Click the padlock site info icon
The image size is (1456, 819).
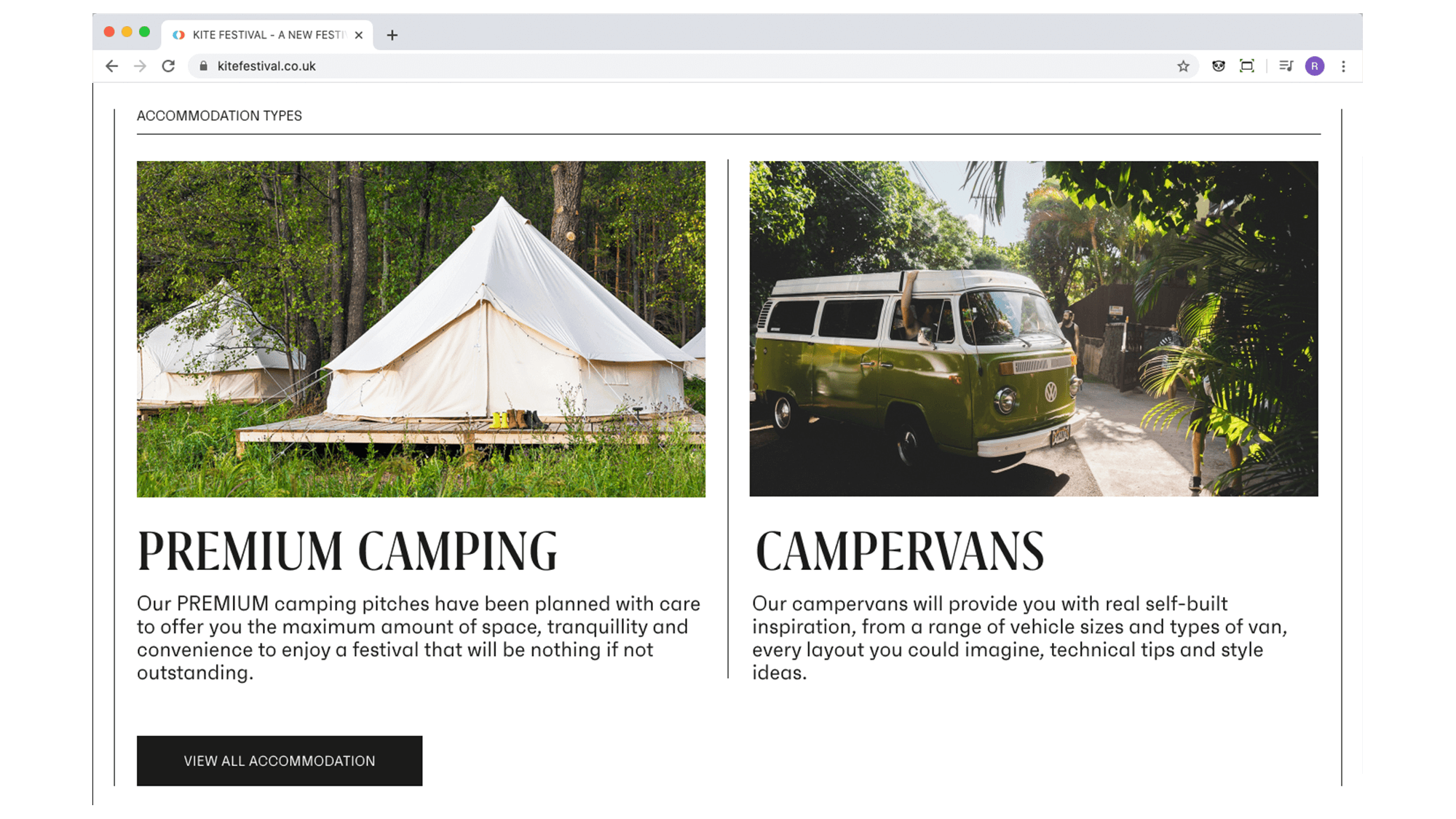click(x=204, y=66)
